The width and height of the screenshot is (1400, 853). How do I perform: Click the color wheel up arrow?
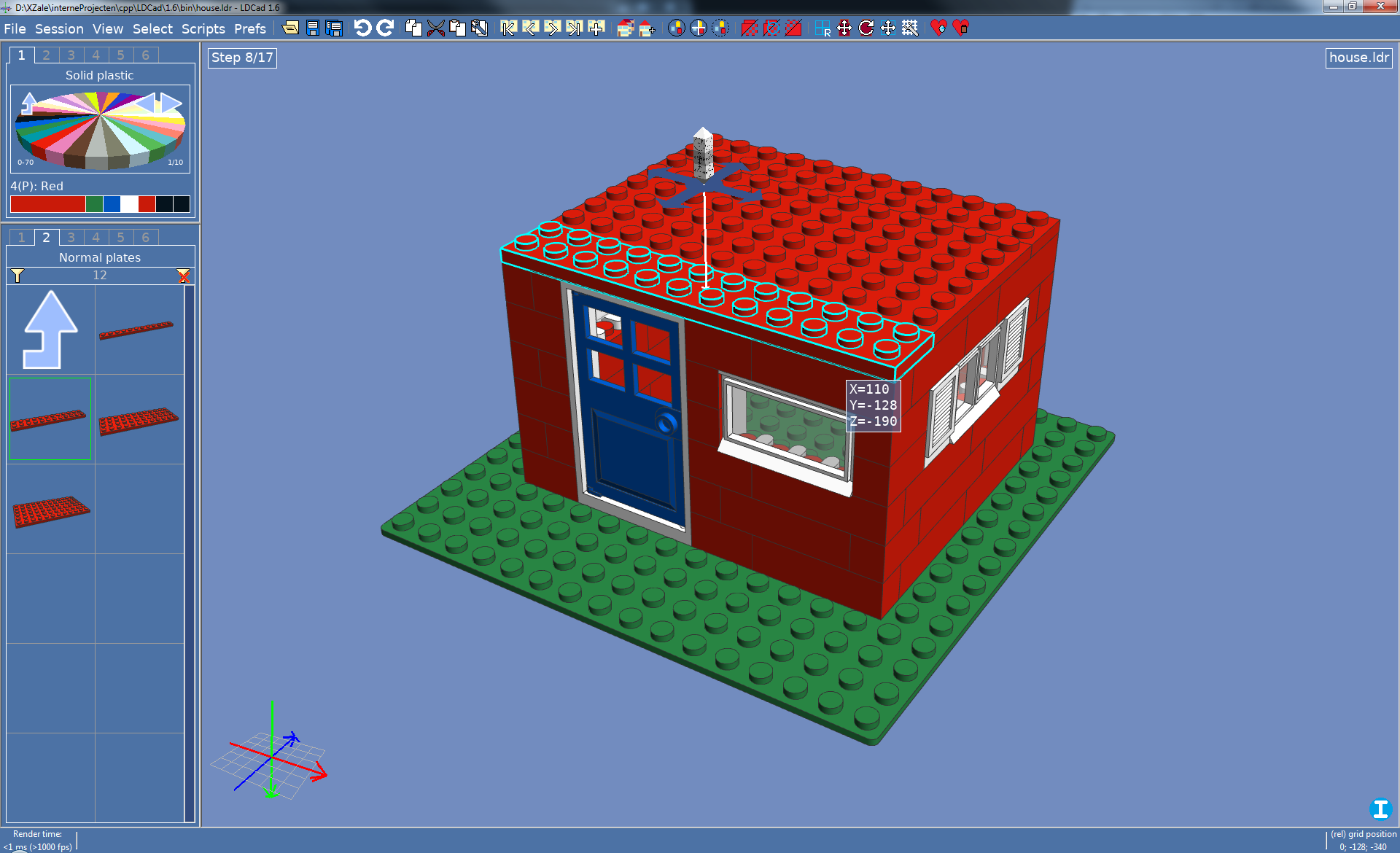[28, 103]
